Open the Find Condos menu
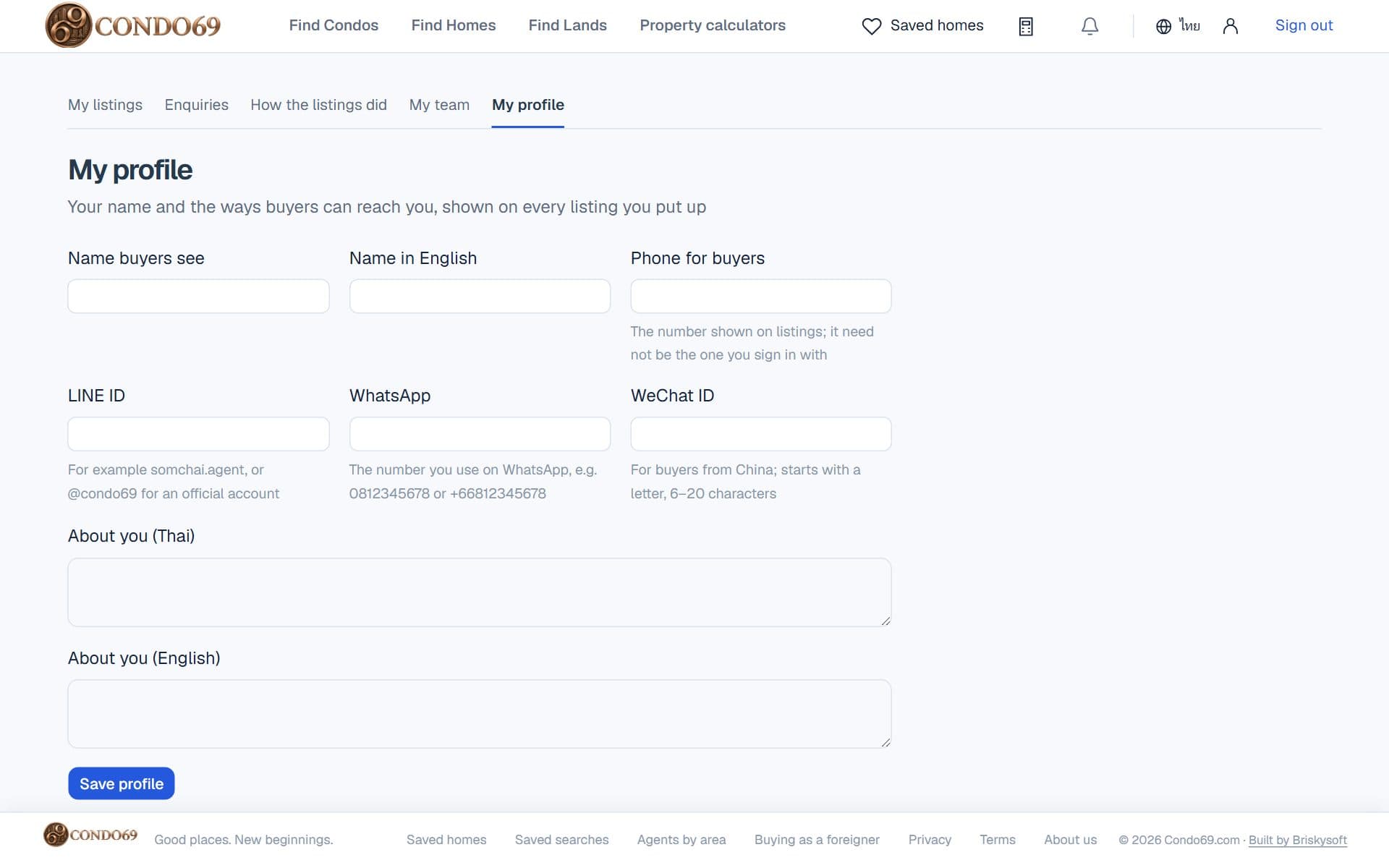Screen dimensions: 1389x868 pos(334,25)
